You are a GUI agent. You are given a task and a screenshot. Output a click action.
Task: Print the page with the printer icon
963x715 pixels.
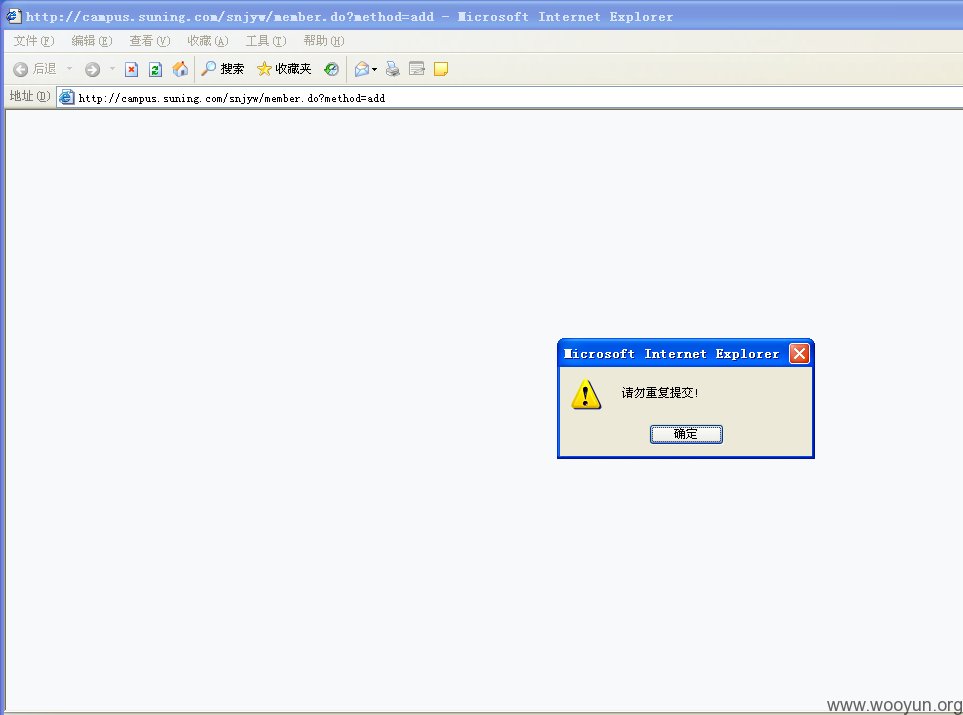click(x=392, y=69)
